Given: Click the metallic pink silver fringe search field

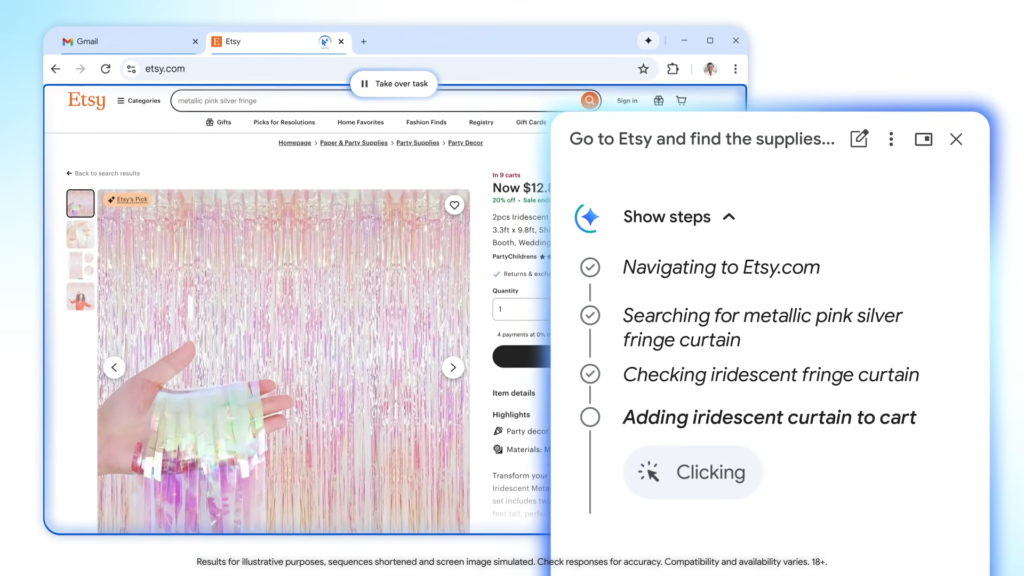Looking at the screenshot, I should pyautogui.click(x=376, y=101).
